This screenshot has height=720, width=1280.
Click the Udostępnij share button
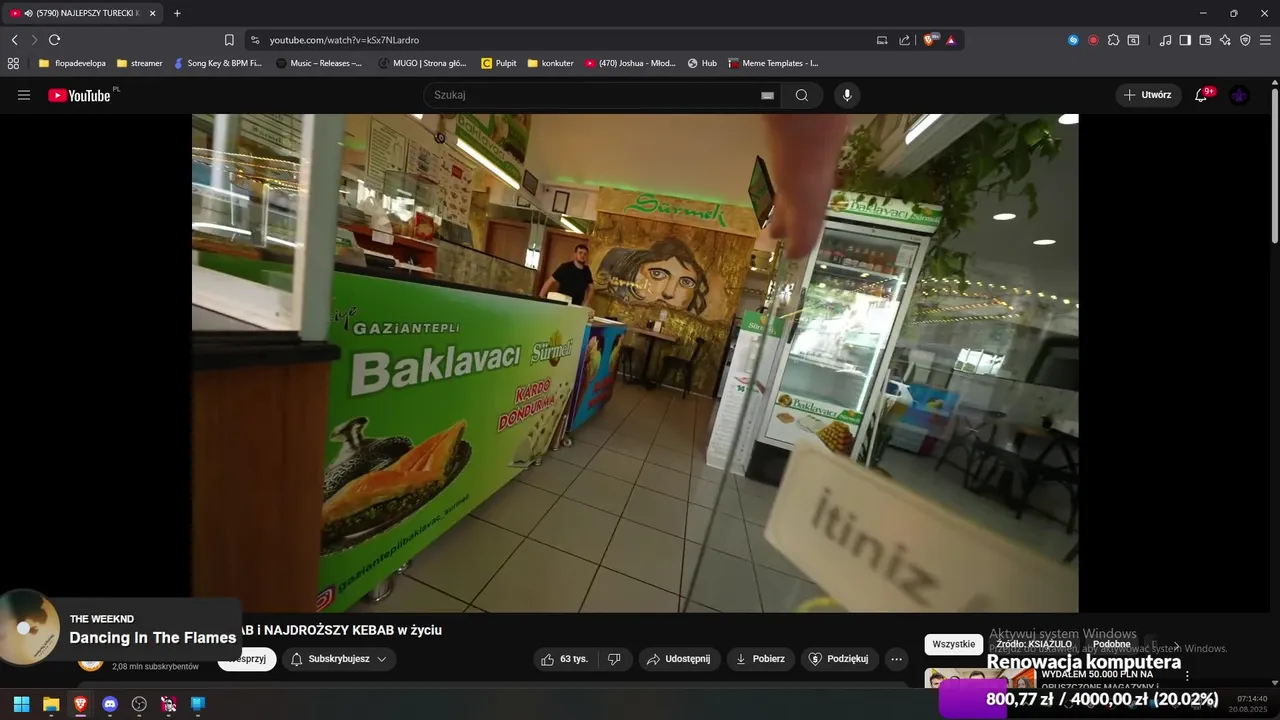679,659
